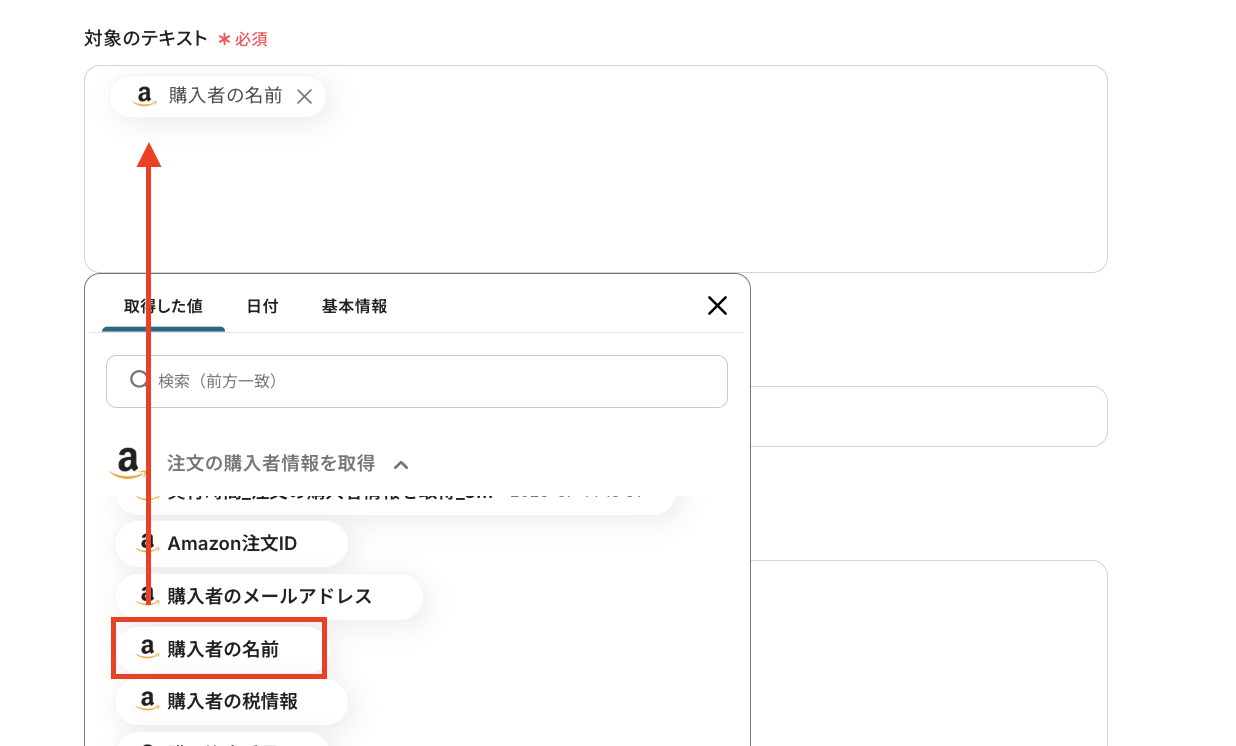Focus the 検索（前方一致） search field

coord(430,381)
